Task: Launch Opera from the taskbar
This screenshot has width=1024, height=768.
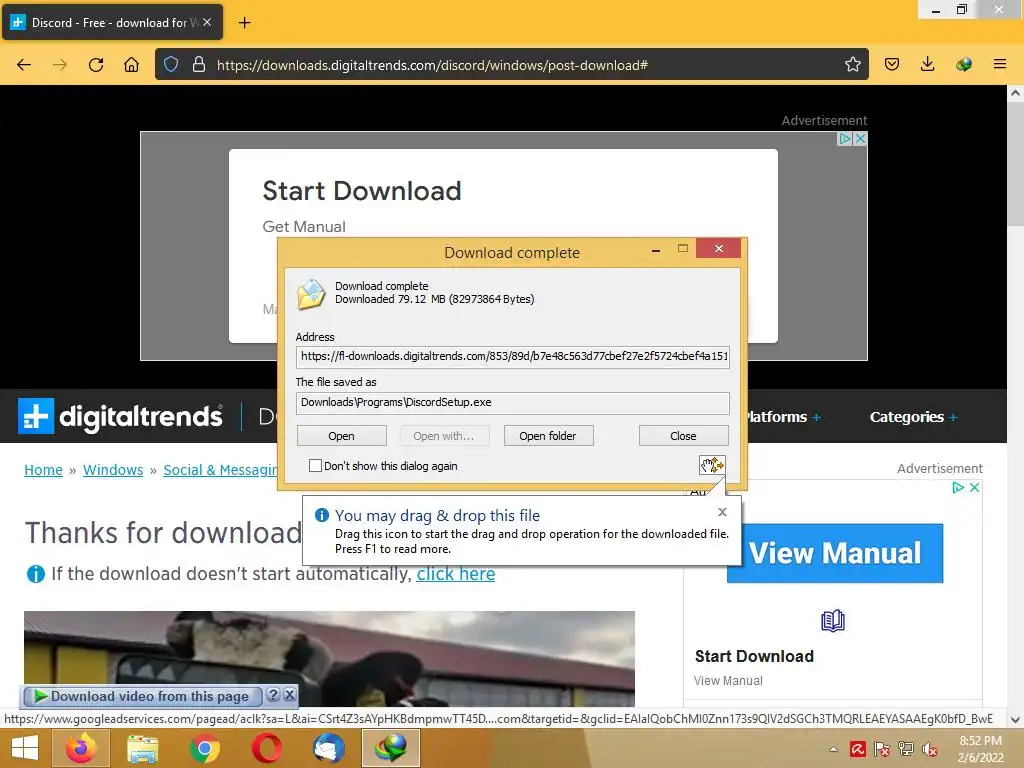Action: [x=266, y=748]
